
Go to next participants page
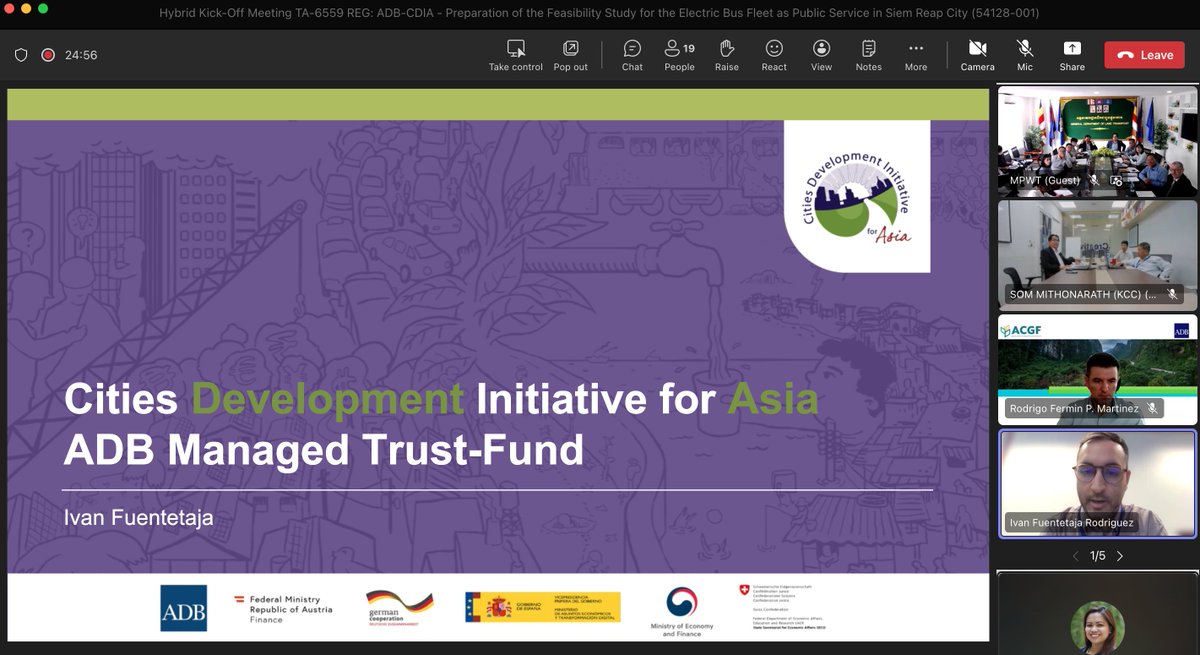coord(1120,556)
